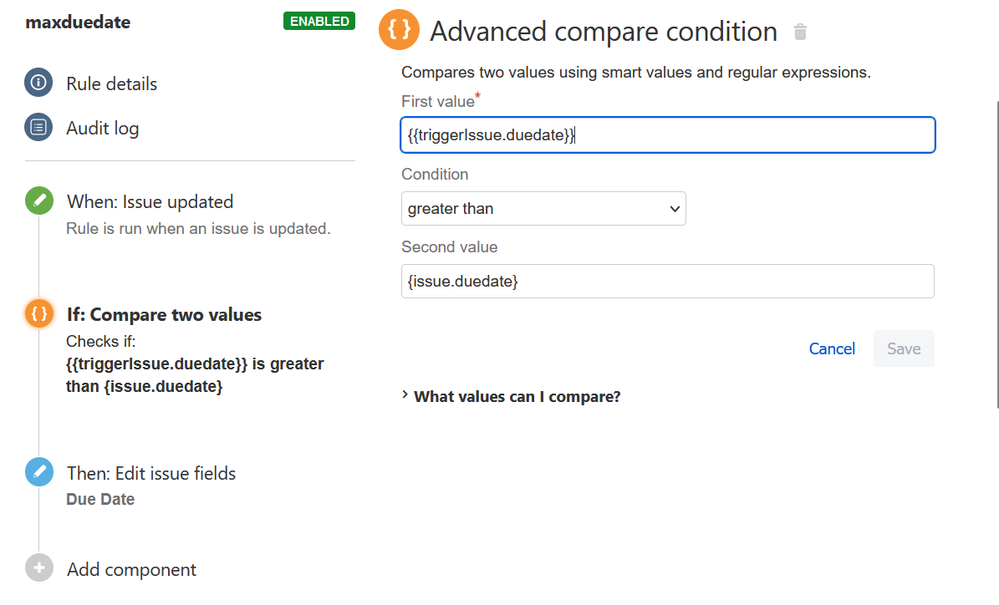The width and height of the screenshot is (999, 605).
Task: Click the trash icon to delete condition
Action: pyautogui.click(x=799, y=32)
